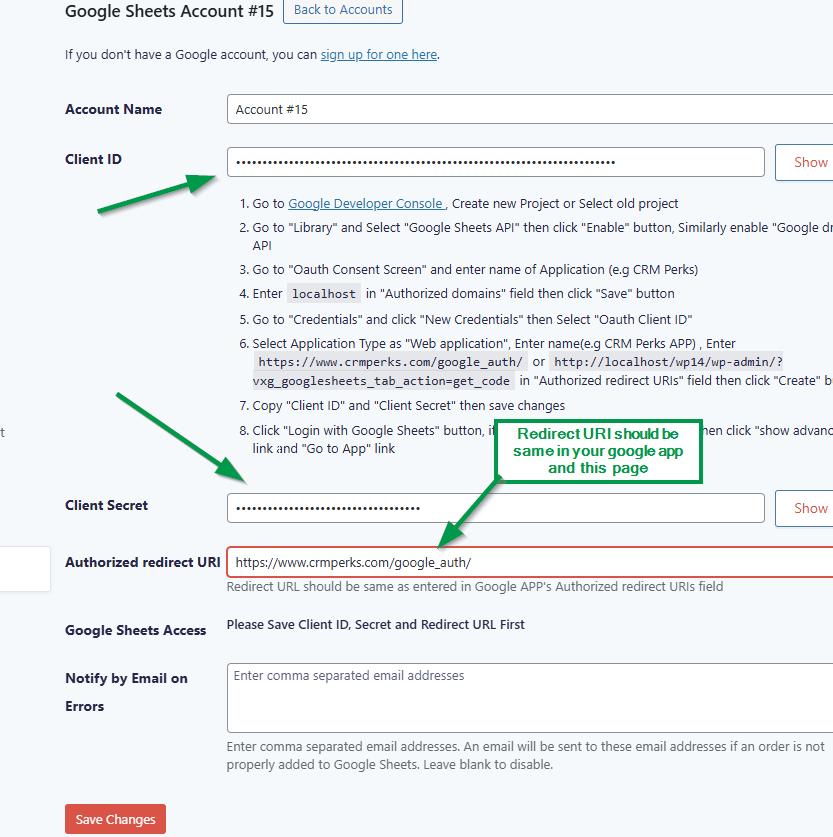Reveal the Client Secret with Show
Image resolution: width=833 pixels, height=837 pixels.
(804, 508)
